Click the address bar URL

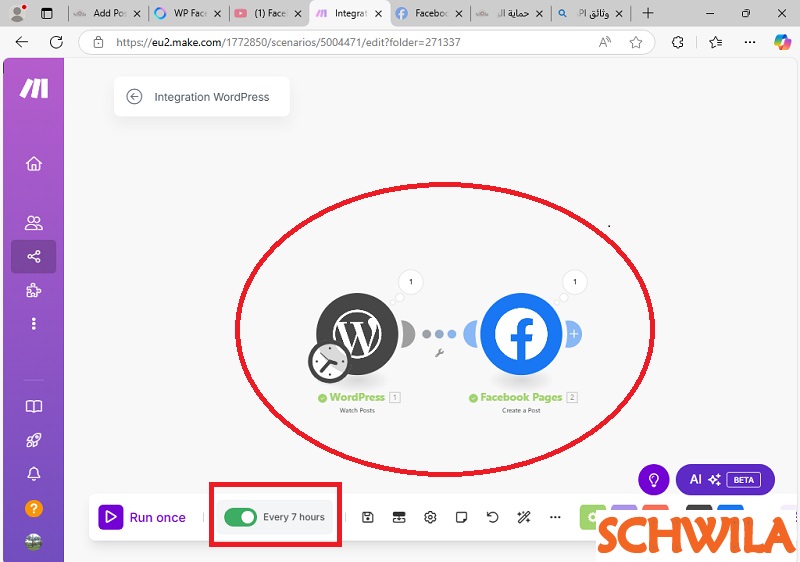[288, 42]
